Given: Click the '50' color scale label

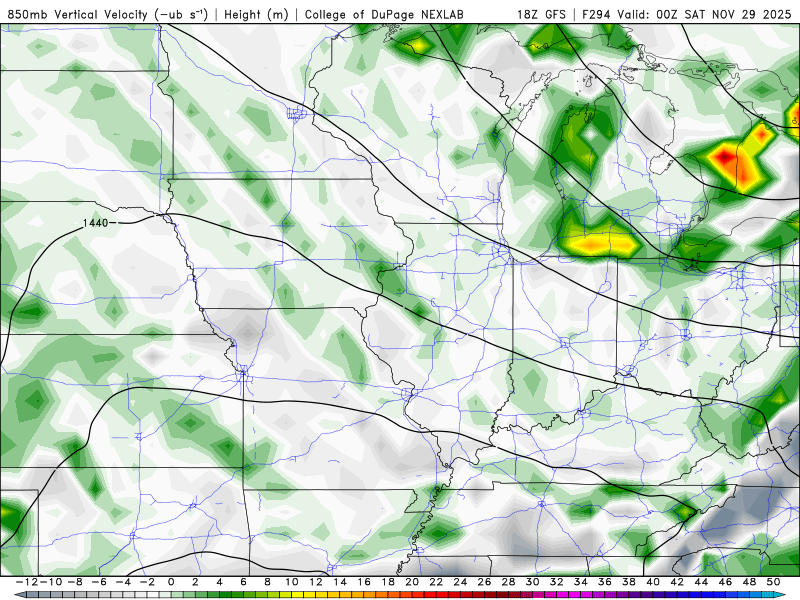Looking at the screenshot, I should [x=773, y=582].
